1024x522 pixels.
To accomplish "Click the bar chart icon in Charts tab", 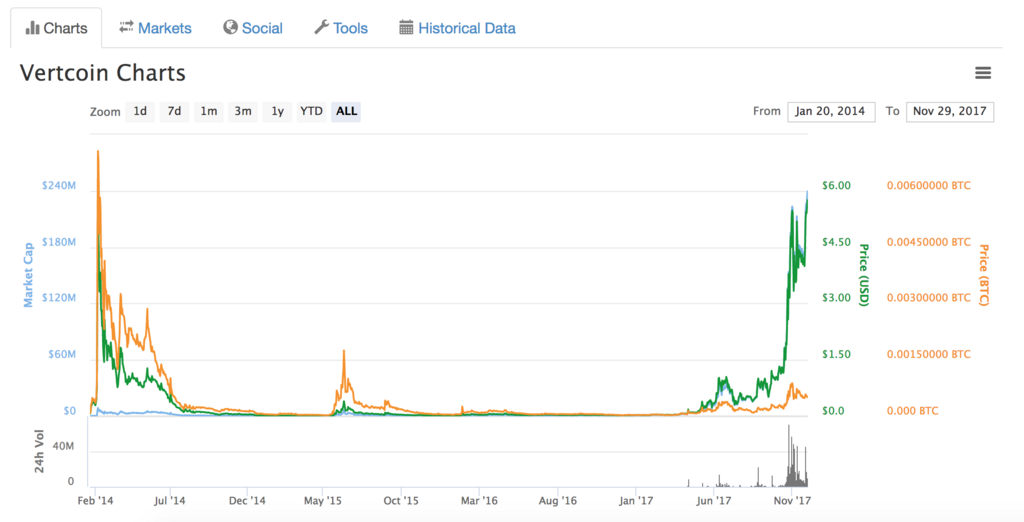I will coord(32,28).
